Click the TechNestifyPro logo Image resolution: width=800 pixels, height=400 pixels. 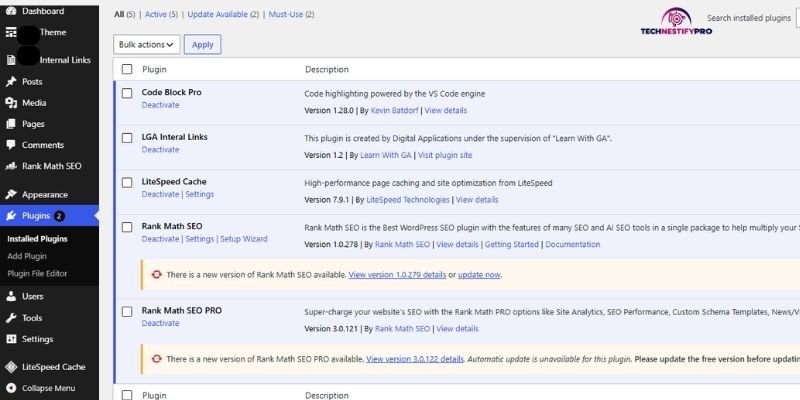[x=676, y=21]
